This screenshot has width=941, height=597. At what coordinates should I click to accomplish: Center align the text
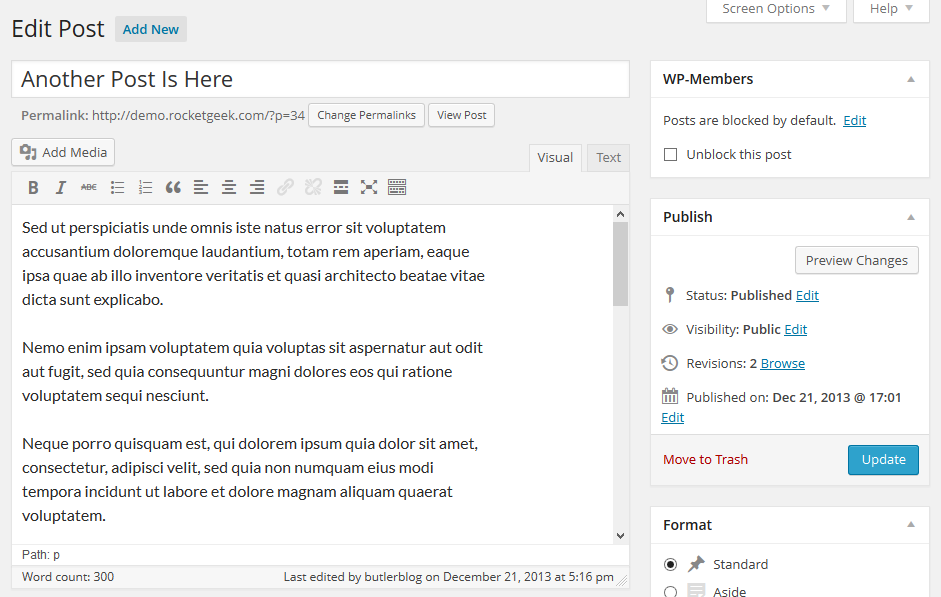click(x=229, y=187)
